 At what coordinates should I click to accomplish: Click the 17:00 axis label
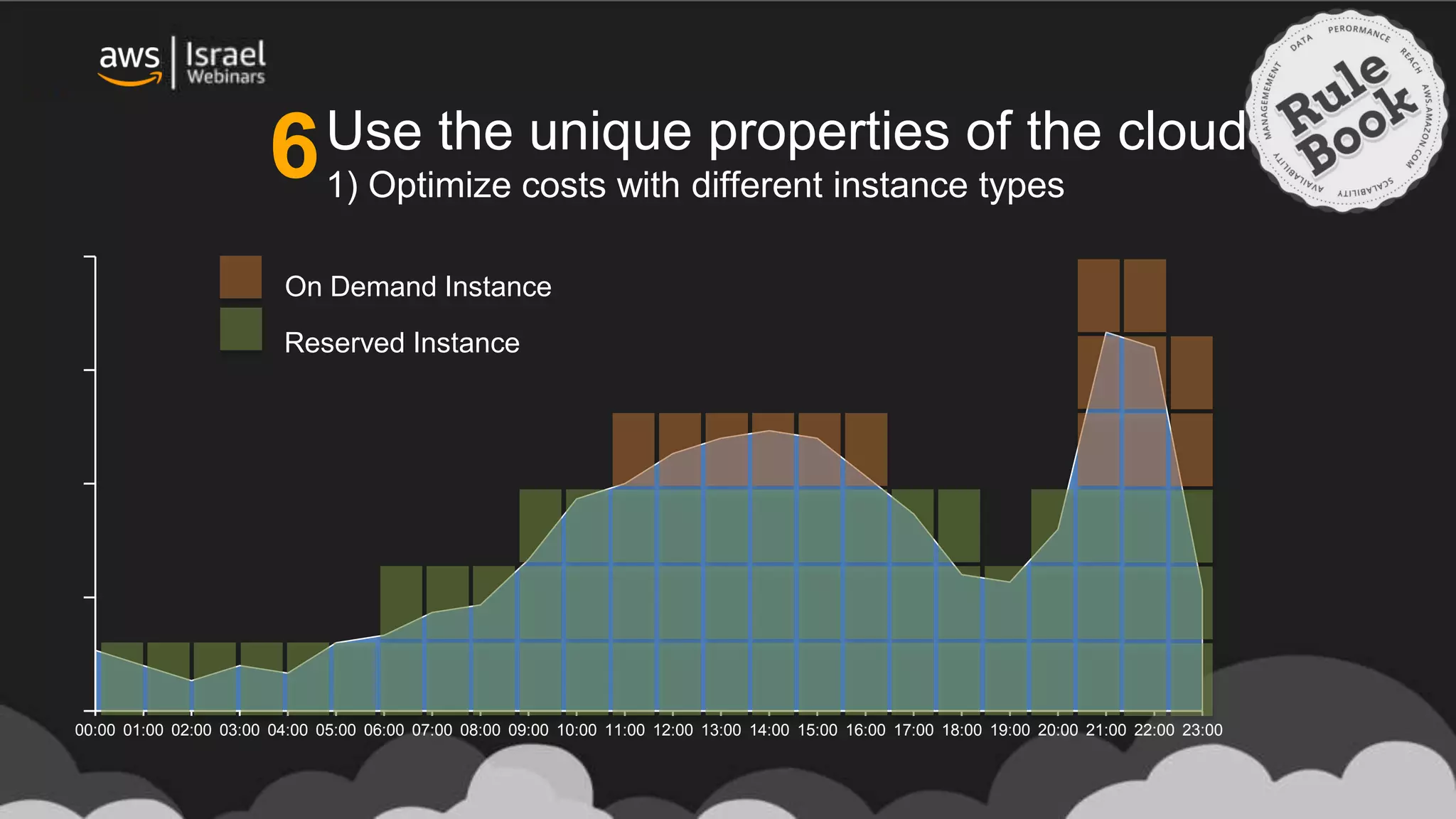click(914, 730)
